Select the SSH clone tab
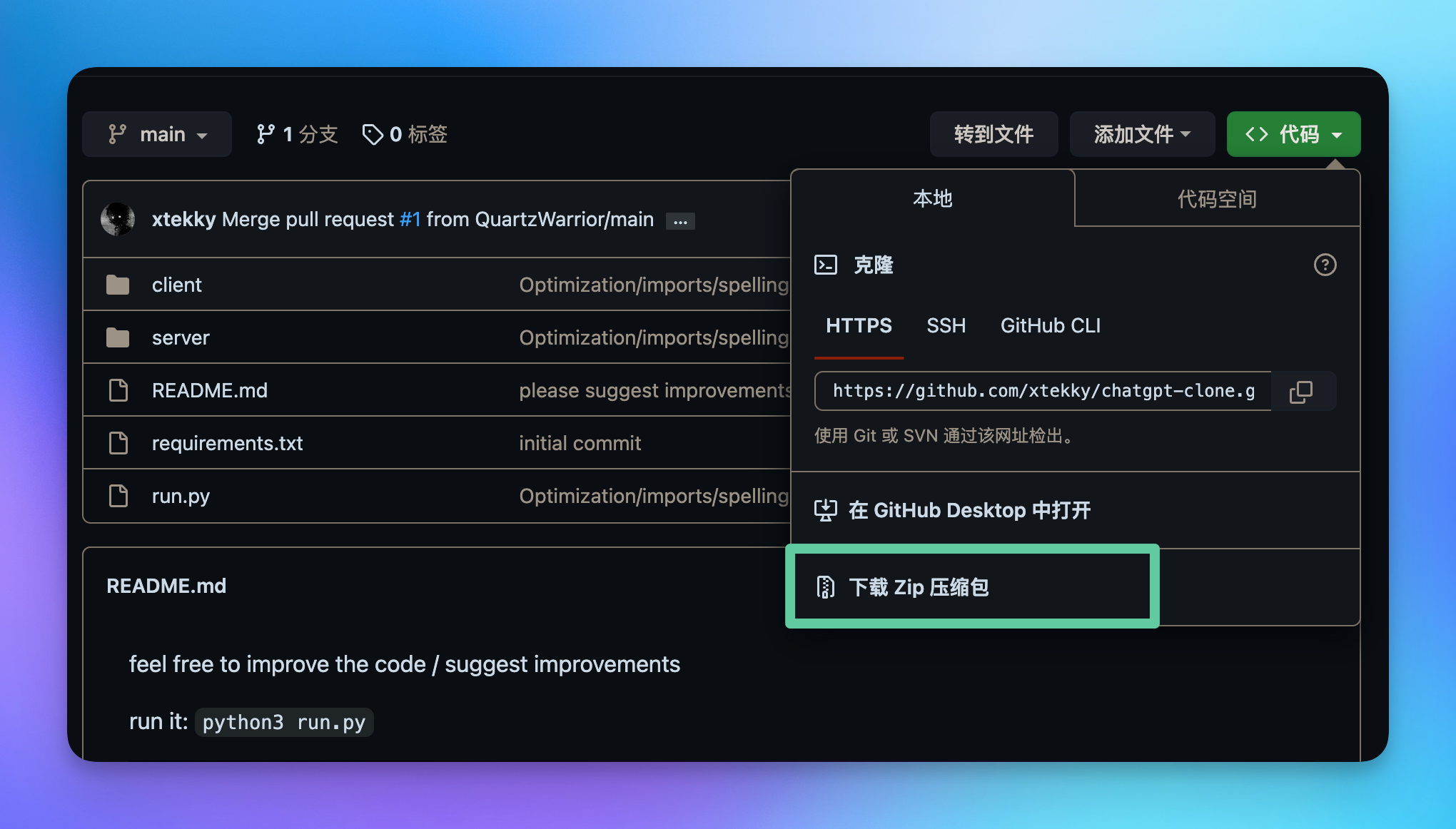Image resolution: width=1456 pixels, height=829 pixels. coord(946,325)
